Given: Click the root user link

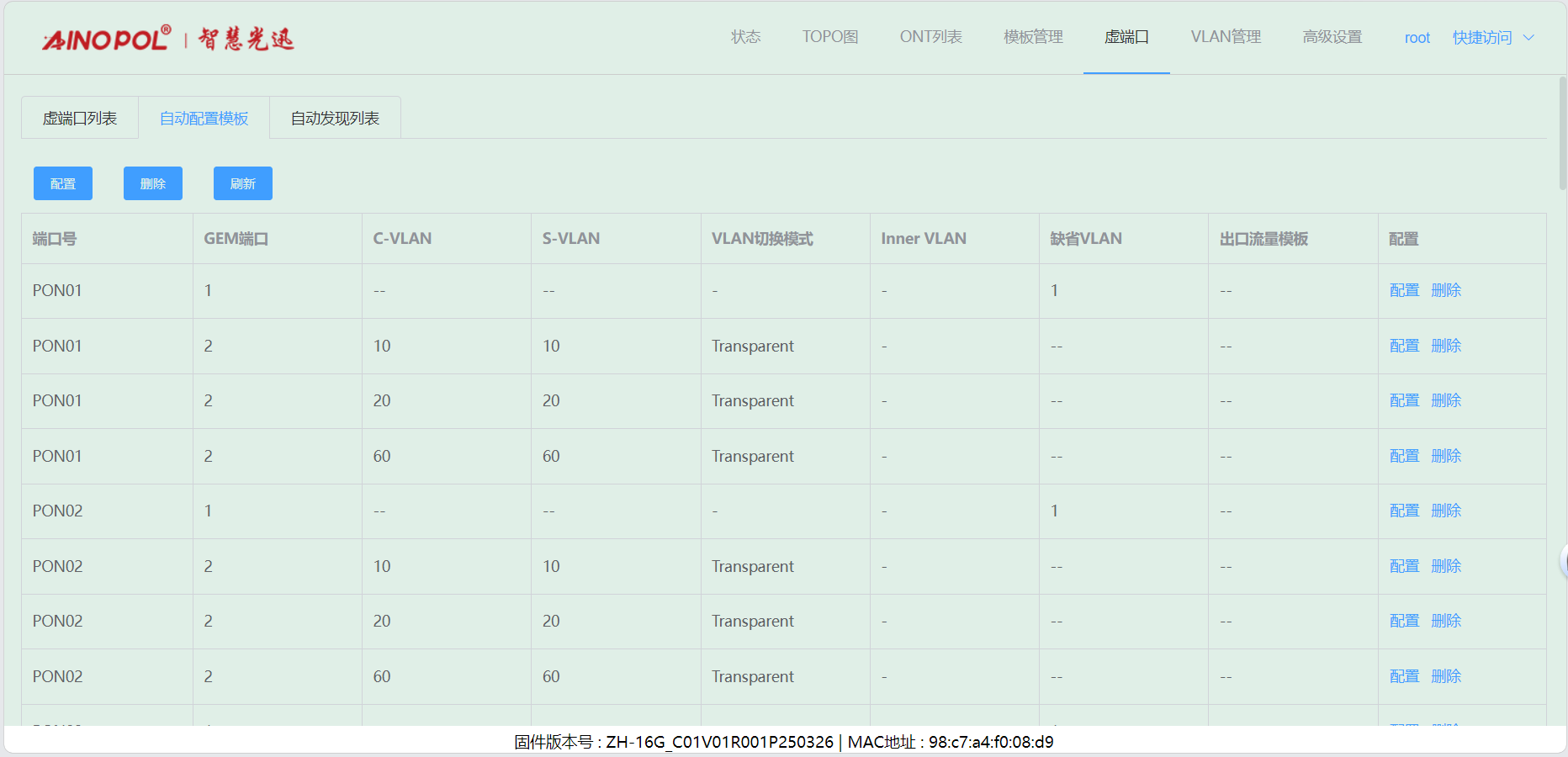Looking at the screenshot, I should tap(1417, 38).
